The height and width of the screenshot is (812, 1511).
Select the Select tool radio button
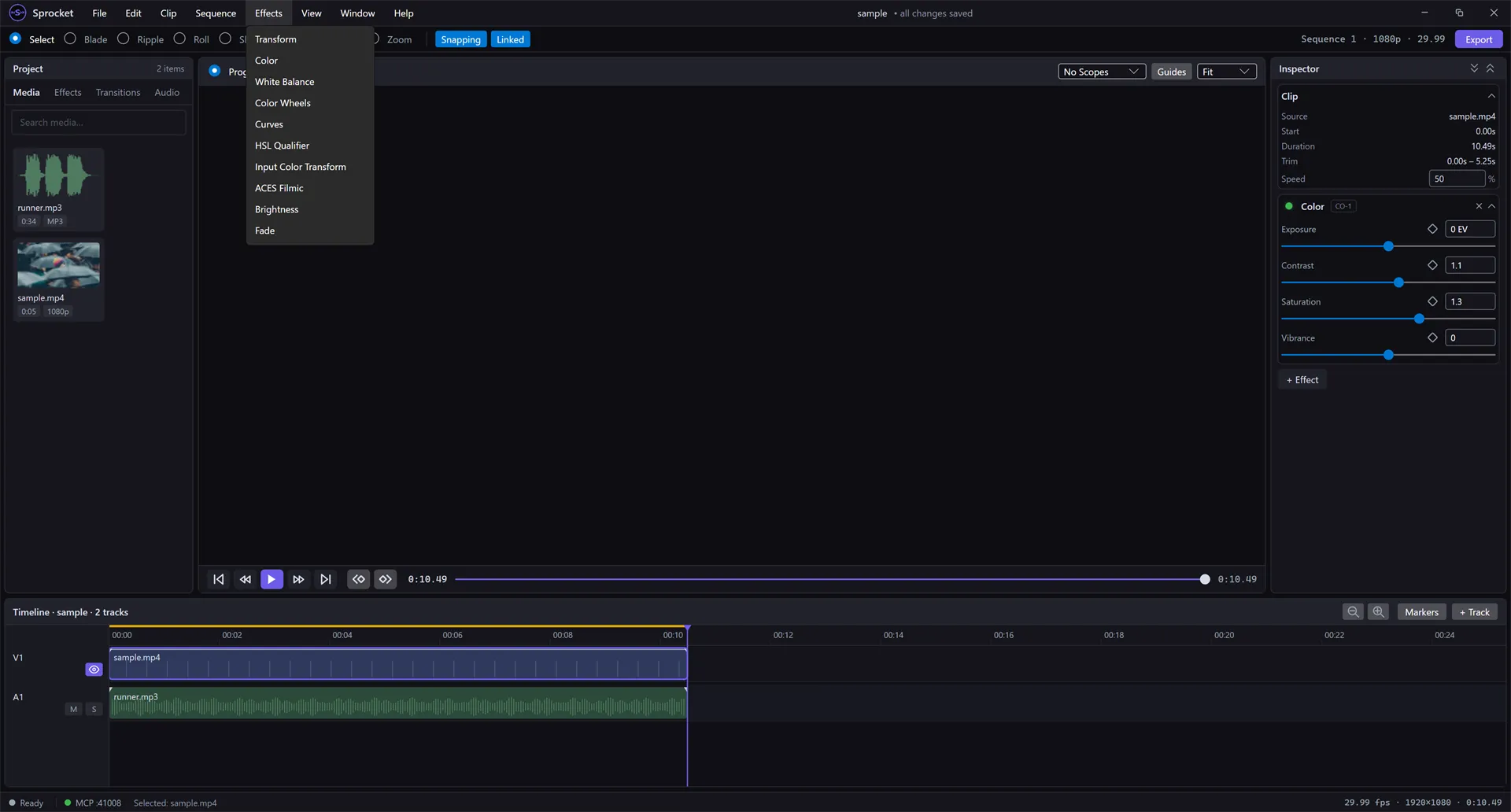16,39
